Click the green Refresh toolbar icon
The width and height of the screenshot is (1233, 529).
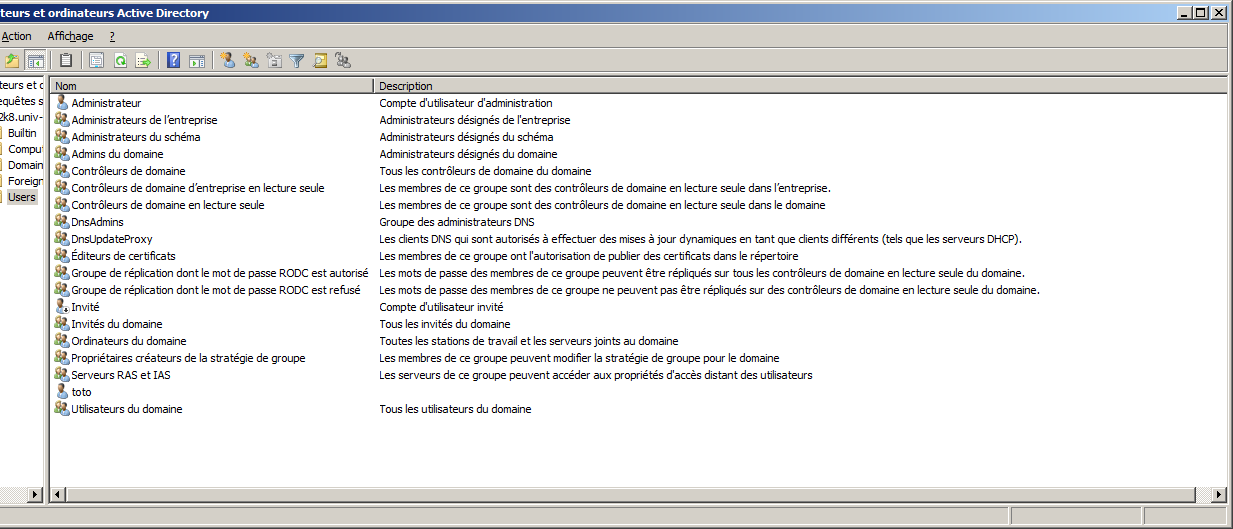coord(120,60)
